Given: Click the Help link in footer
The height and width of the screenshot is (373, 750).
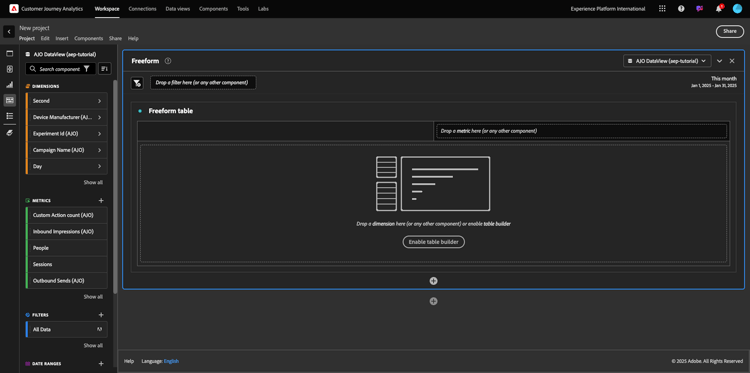Looking at the screenshot, I should (x=129, y=361).
